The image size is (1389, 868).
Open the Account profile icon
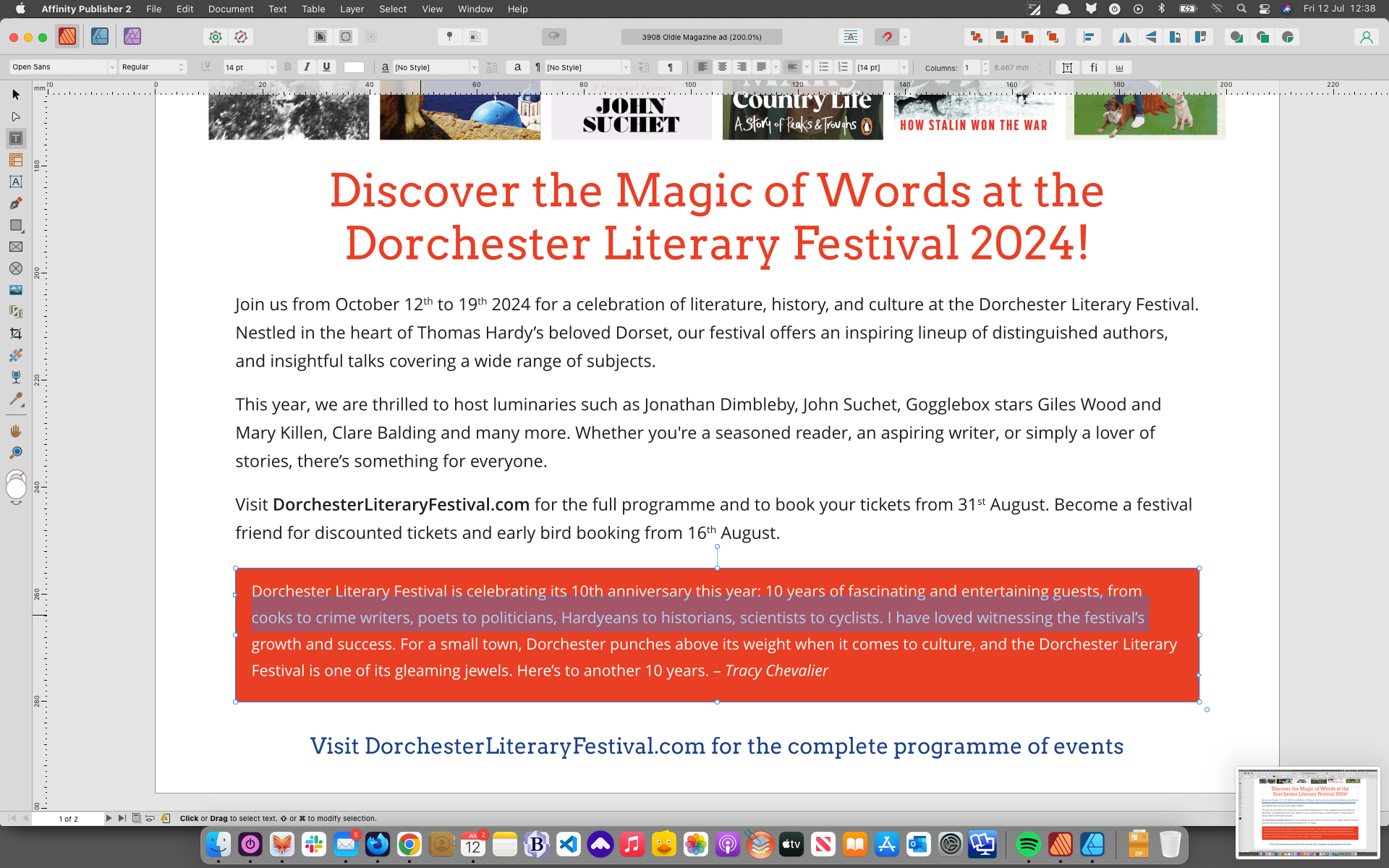(x=1366, y=37)
